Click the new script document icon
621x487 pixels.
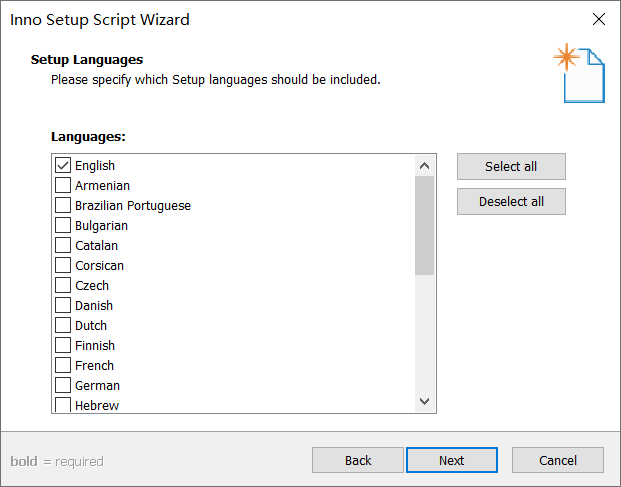click(x=579, y=73)
